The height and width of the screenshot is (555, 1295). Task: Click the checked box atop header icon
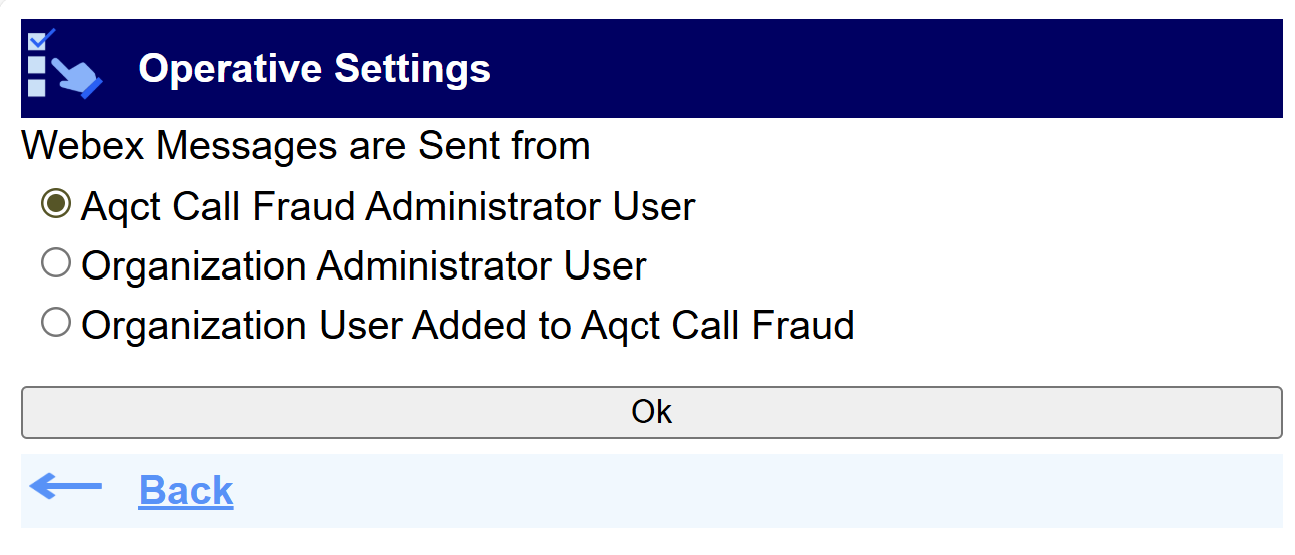[x=38, y=42]
